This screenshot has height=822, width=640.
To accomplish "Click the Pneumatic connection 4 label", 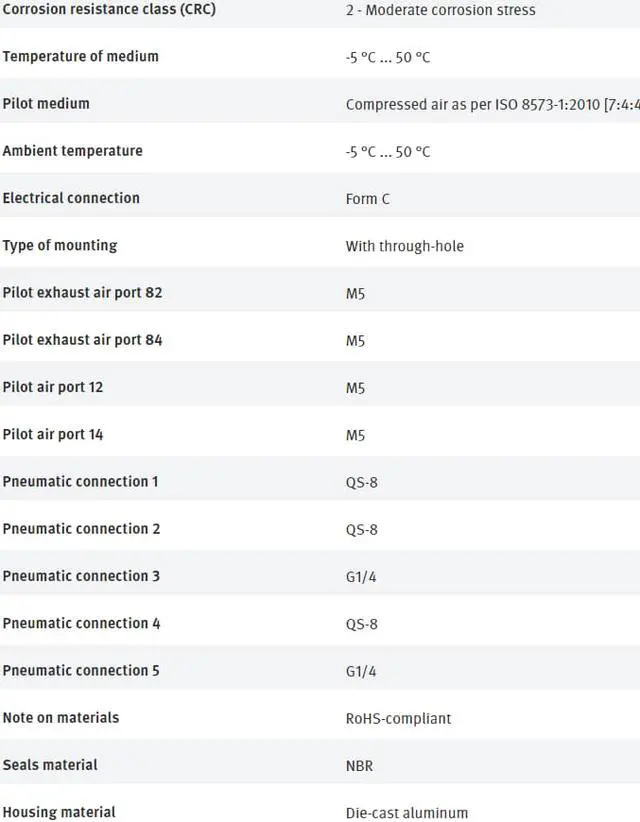I will pyautogui.click(x=81, y=623).
